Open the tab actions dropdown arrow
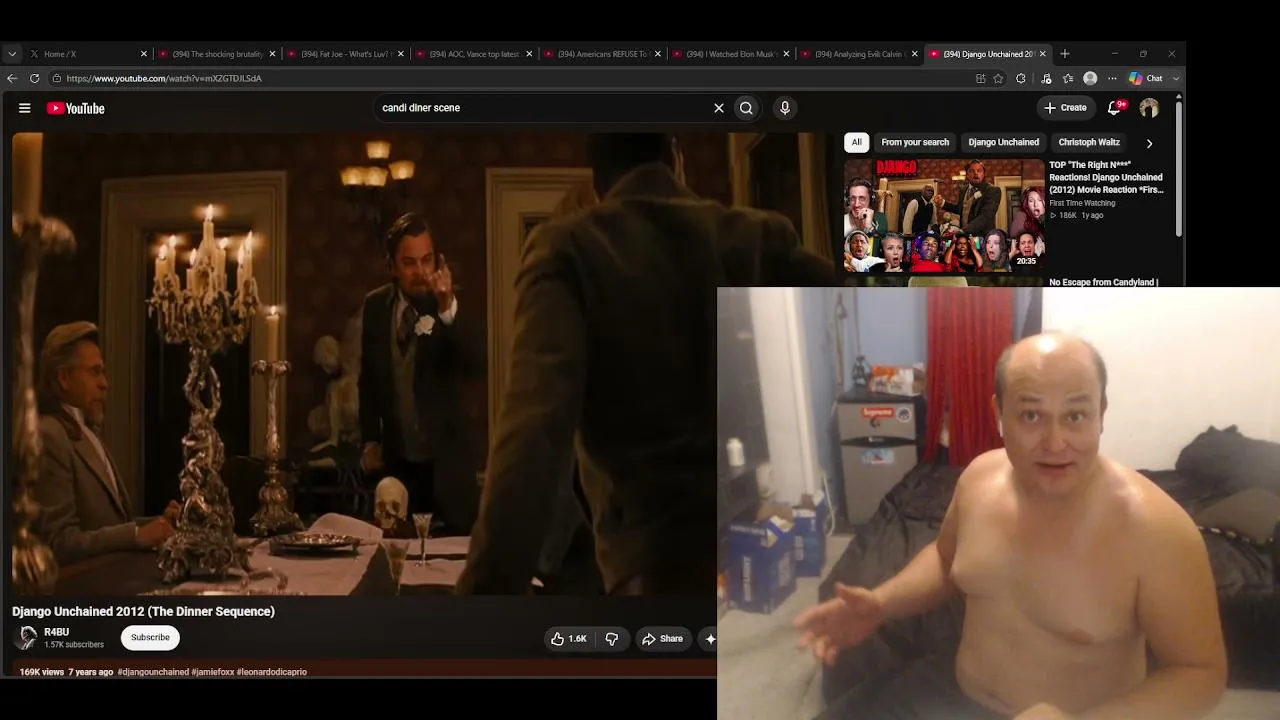The height and width of the screenshot is (720, 1280). (x=12, y=54)
